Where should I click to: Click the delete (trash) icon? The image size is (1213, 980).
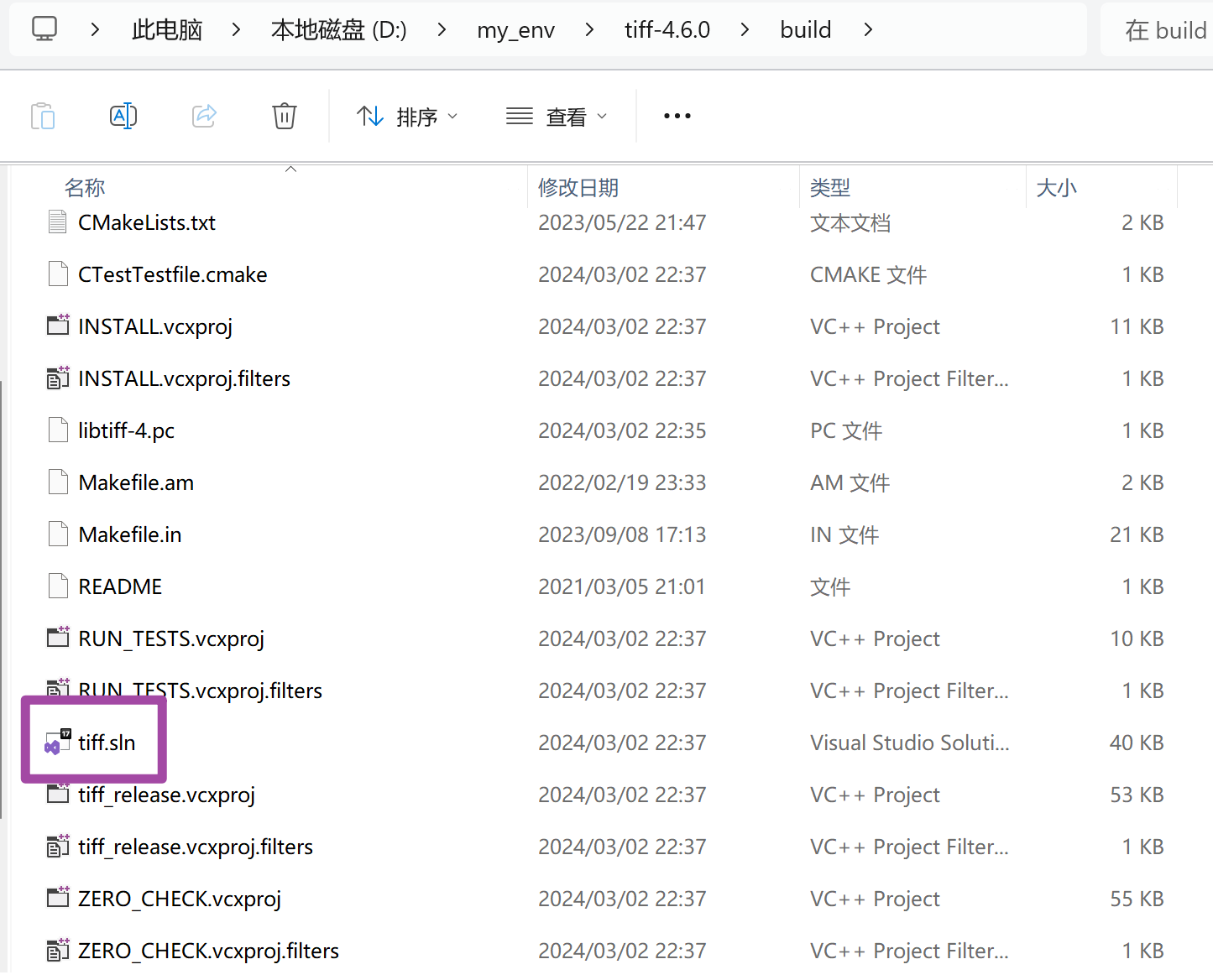coord(284,116)
